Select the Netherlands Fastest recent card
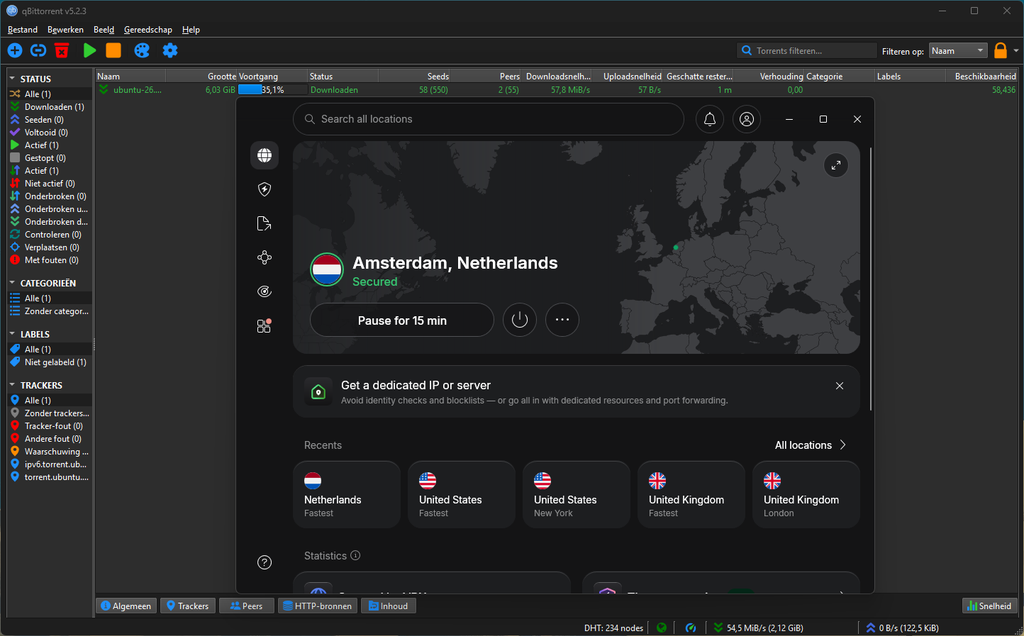Viewport: 1024px width, 636px height. [347, 494]
